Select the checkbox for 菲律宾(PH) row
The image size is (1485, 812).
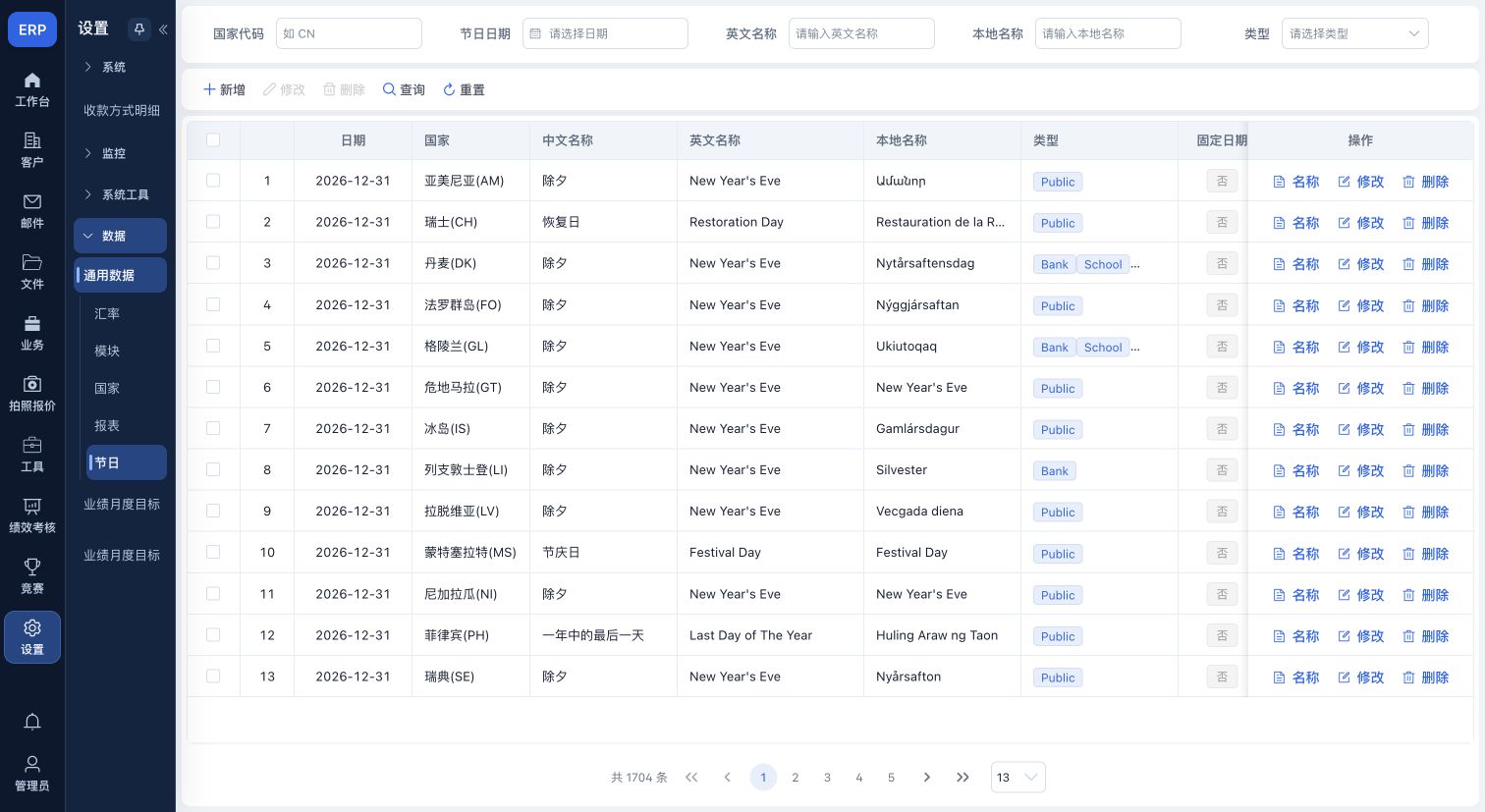coord(213,635)
